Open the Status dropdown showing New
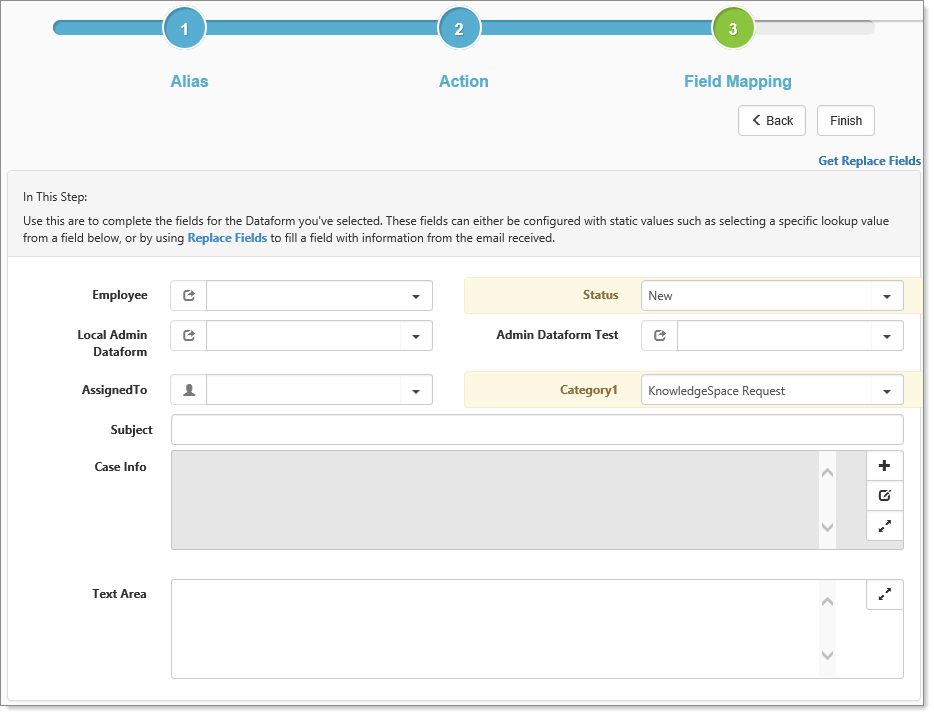 click(887, 296)
